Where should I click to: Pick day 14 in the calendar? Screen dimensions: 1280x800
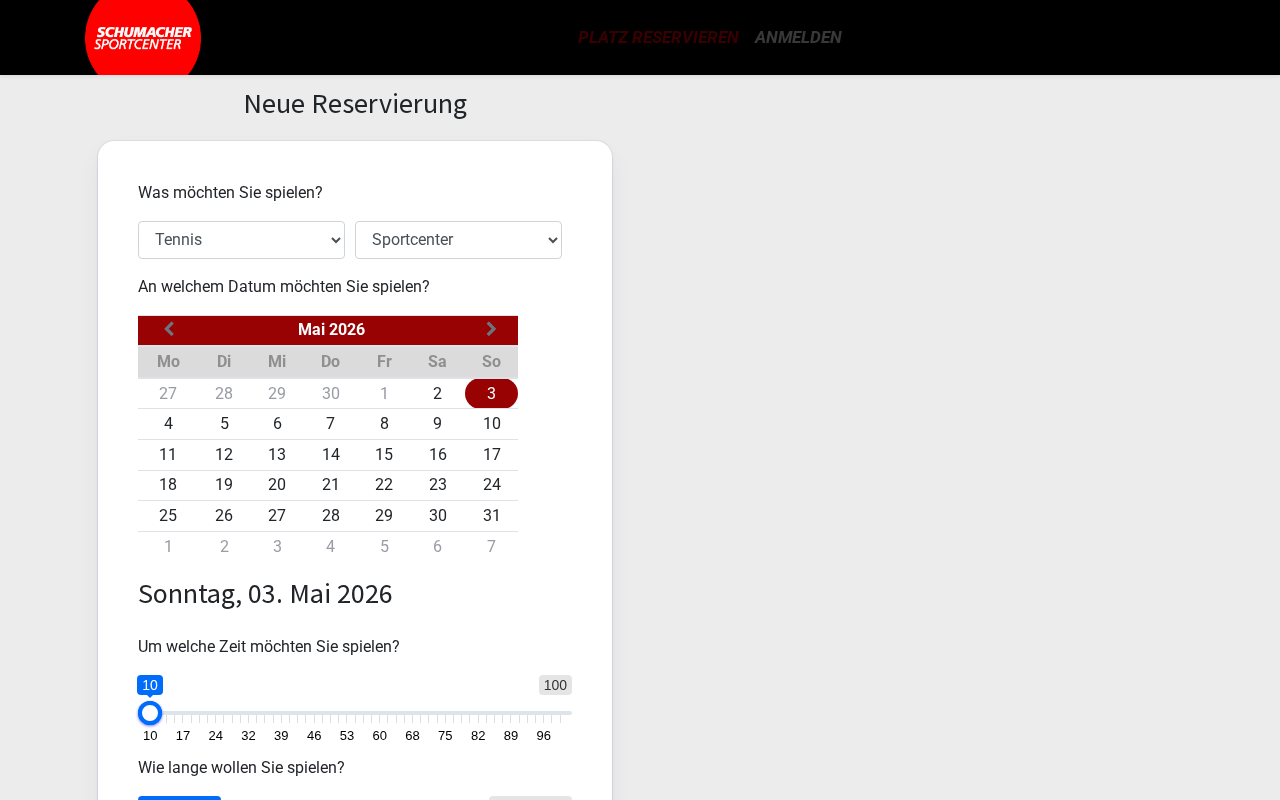[x=331, y=455]
